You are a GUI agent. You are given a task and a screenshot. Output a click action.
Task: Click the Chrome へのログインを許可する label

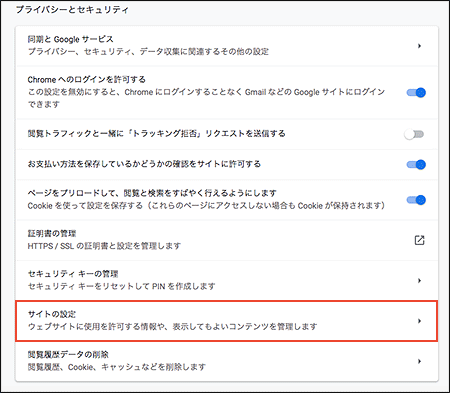coord(86,80)
